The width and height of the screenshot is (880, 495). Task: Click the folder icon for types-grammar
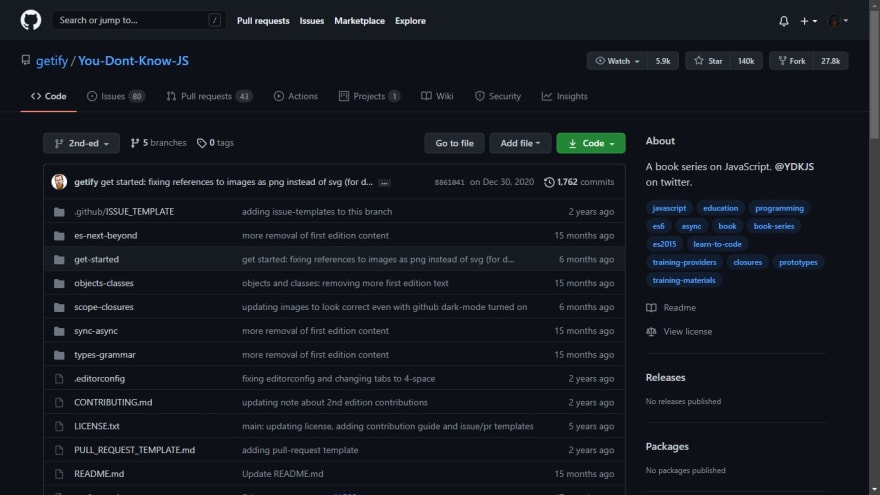pyautogui.click(x=59, y=355)
